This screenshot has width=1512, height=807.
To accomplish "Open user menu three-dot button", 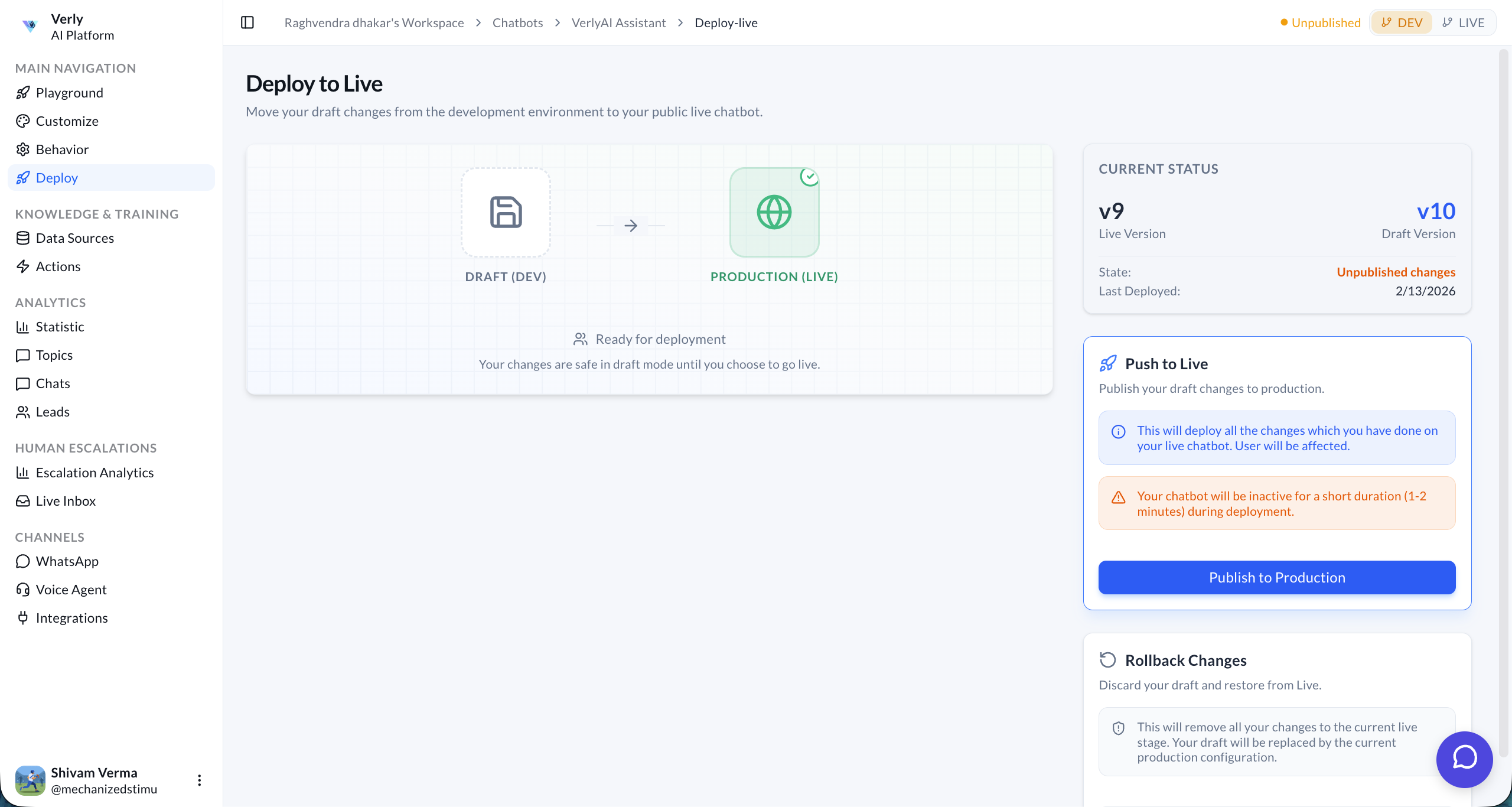I will [200, 780].
